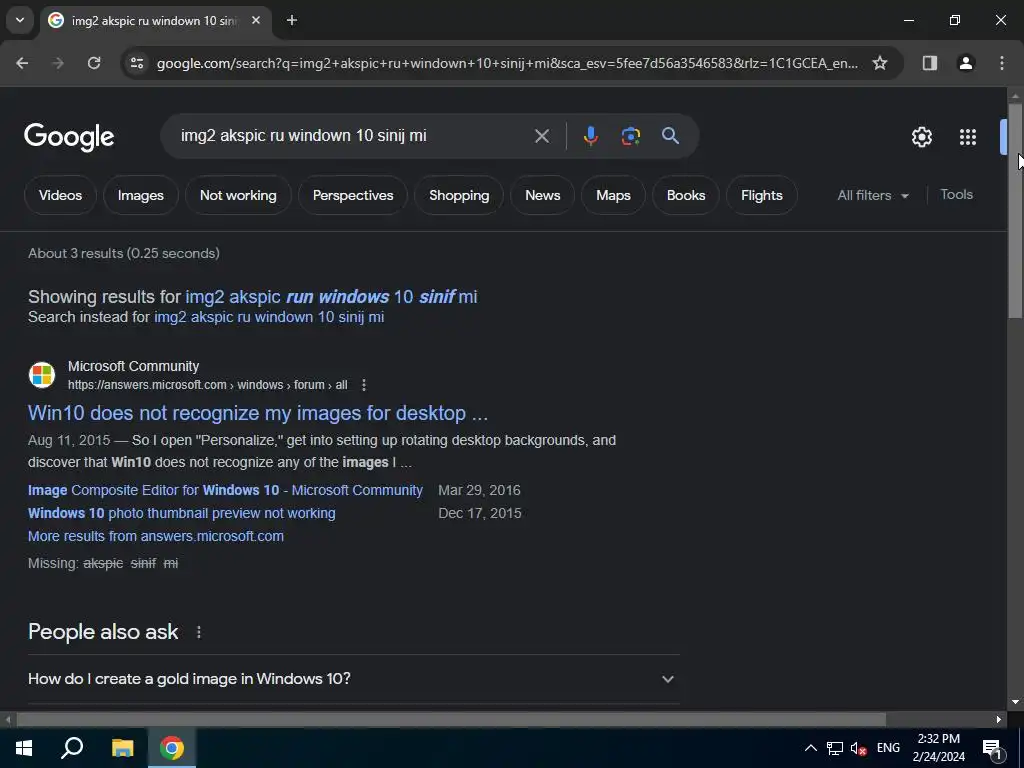Screen dimensions: 1024x768
Task: Search instead for original query
Action: [x=269, y=317]
